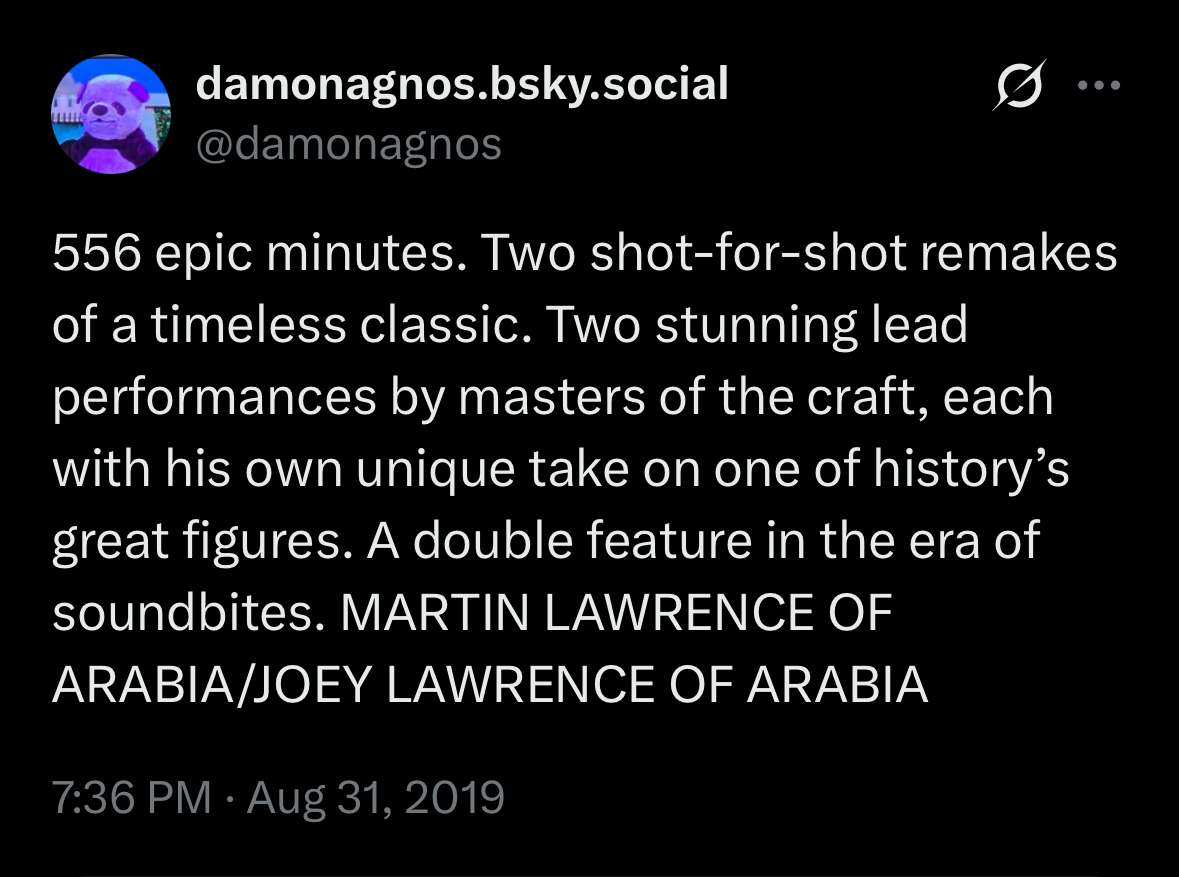The image size is (1179, 877).
Task: Open the damonagnos.bsky.social display name profile
Action: (461, 84)
